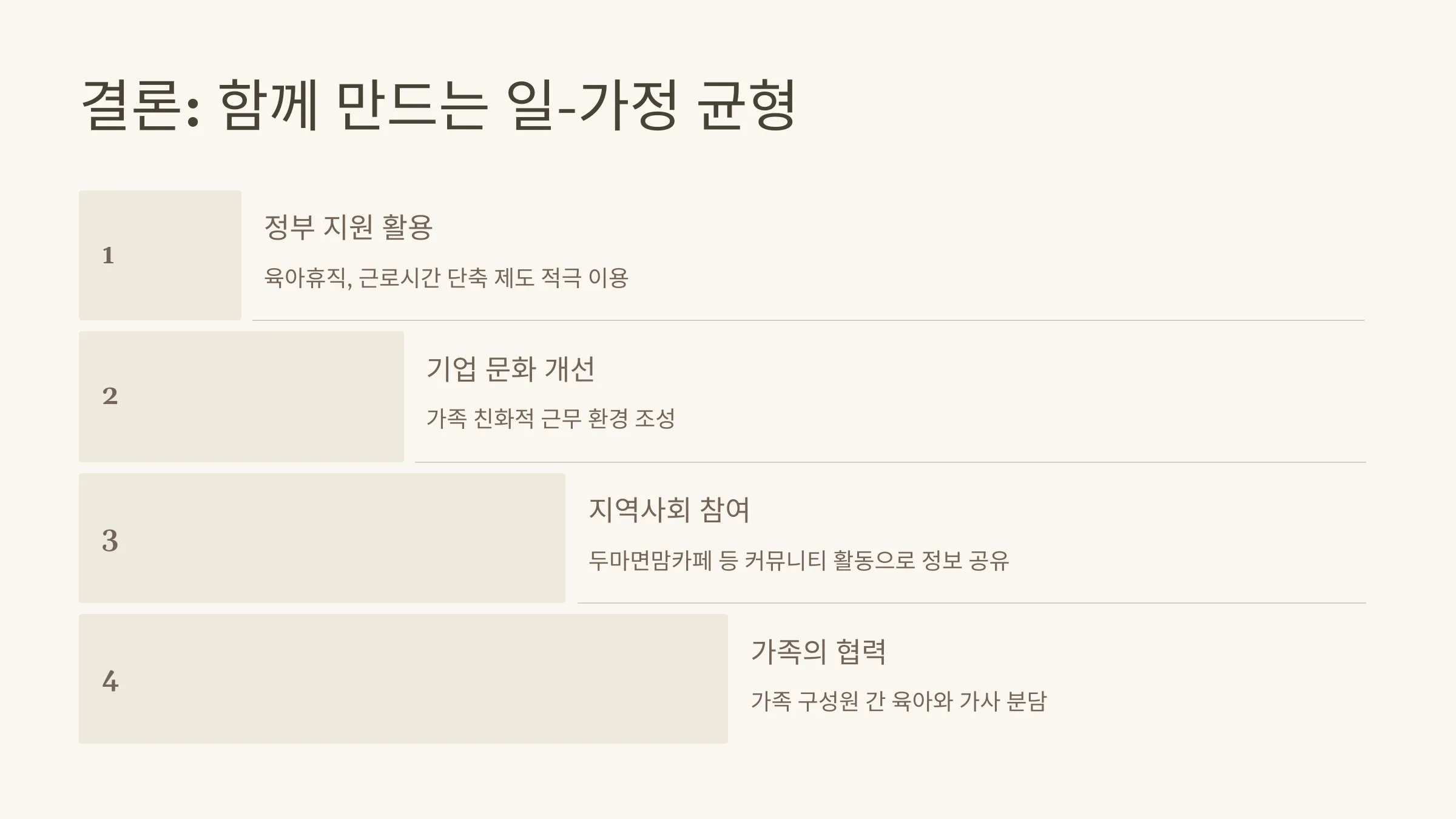Select the number 2 step box
The image size is (1456, 819).
coord(241,397)
